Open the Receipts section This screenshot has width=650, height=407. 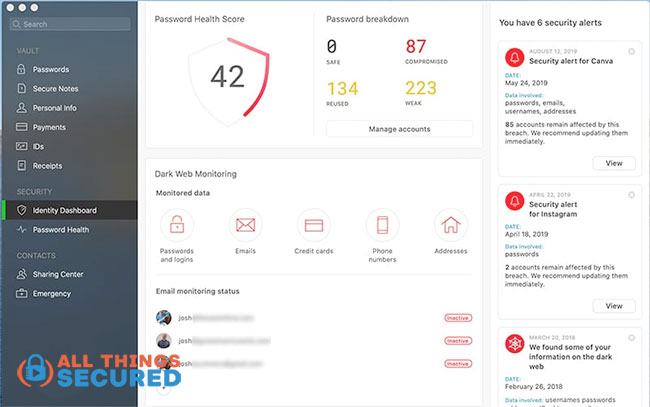48,166
